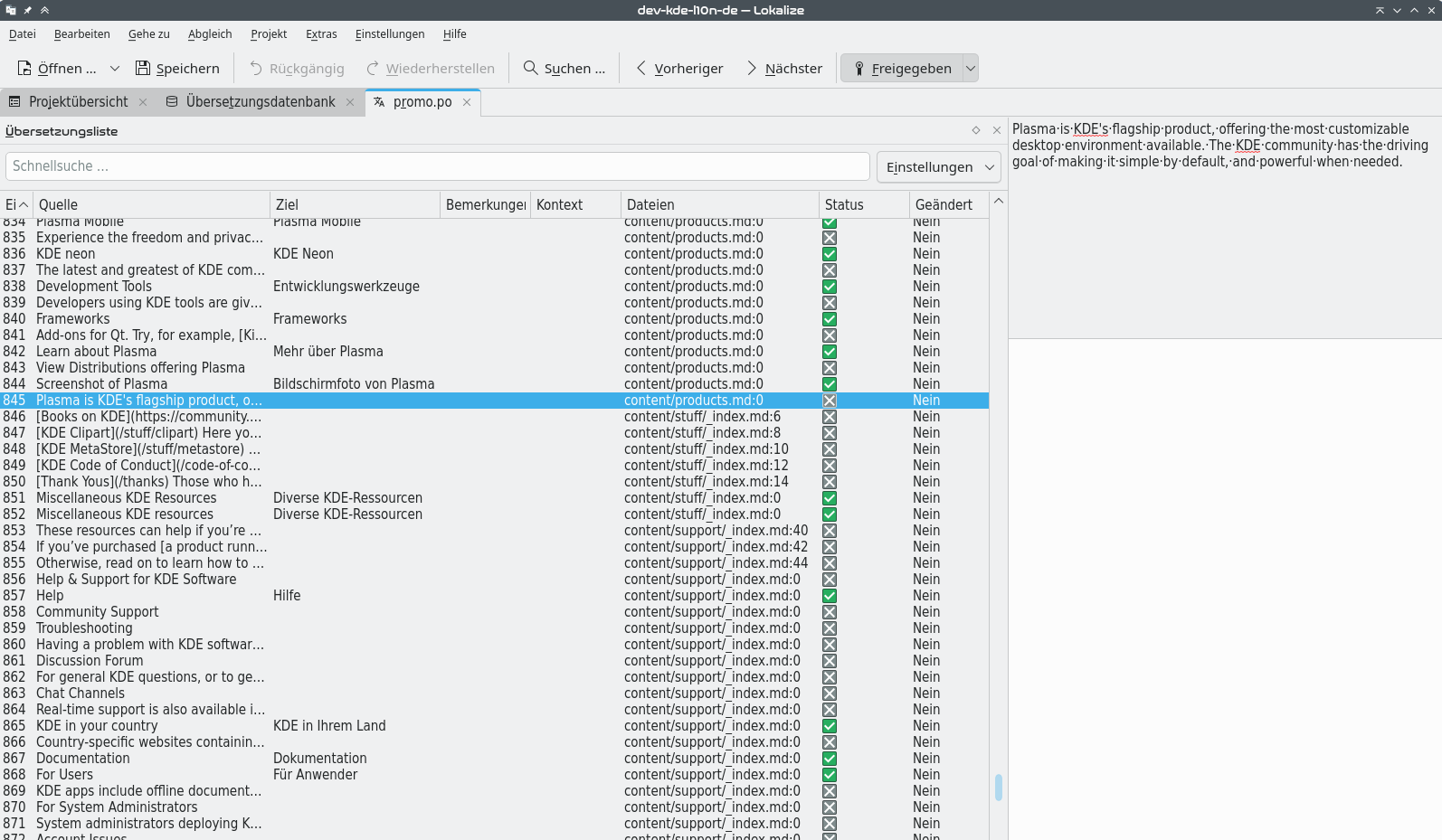Open the Abgleich menu
The width and height of the screenshot is (1442, 840).
click(210, 33)
